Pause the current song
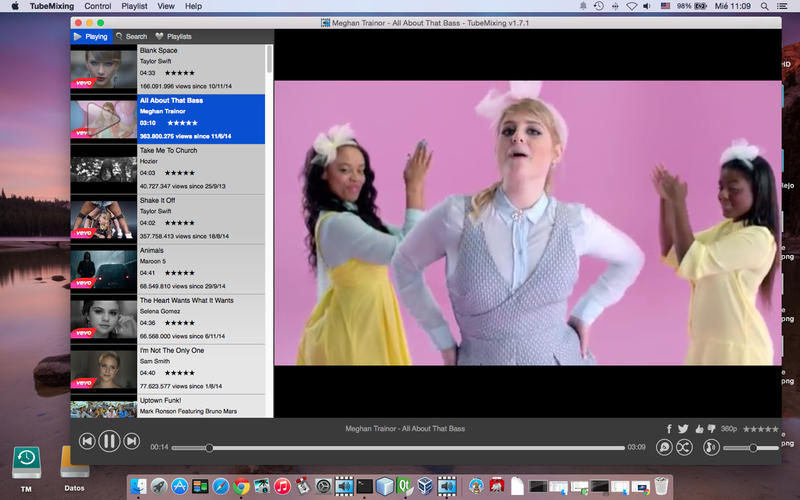 (x=109, y=441)
